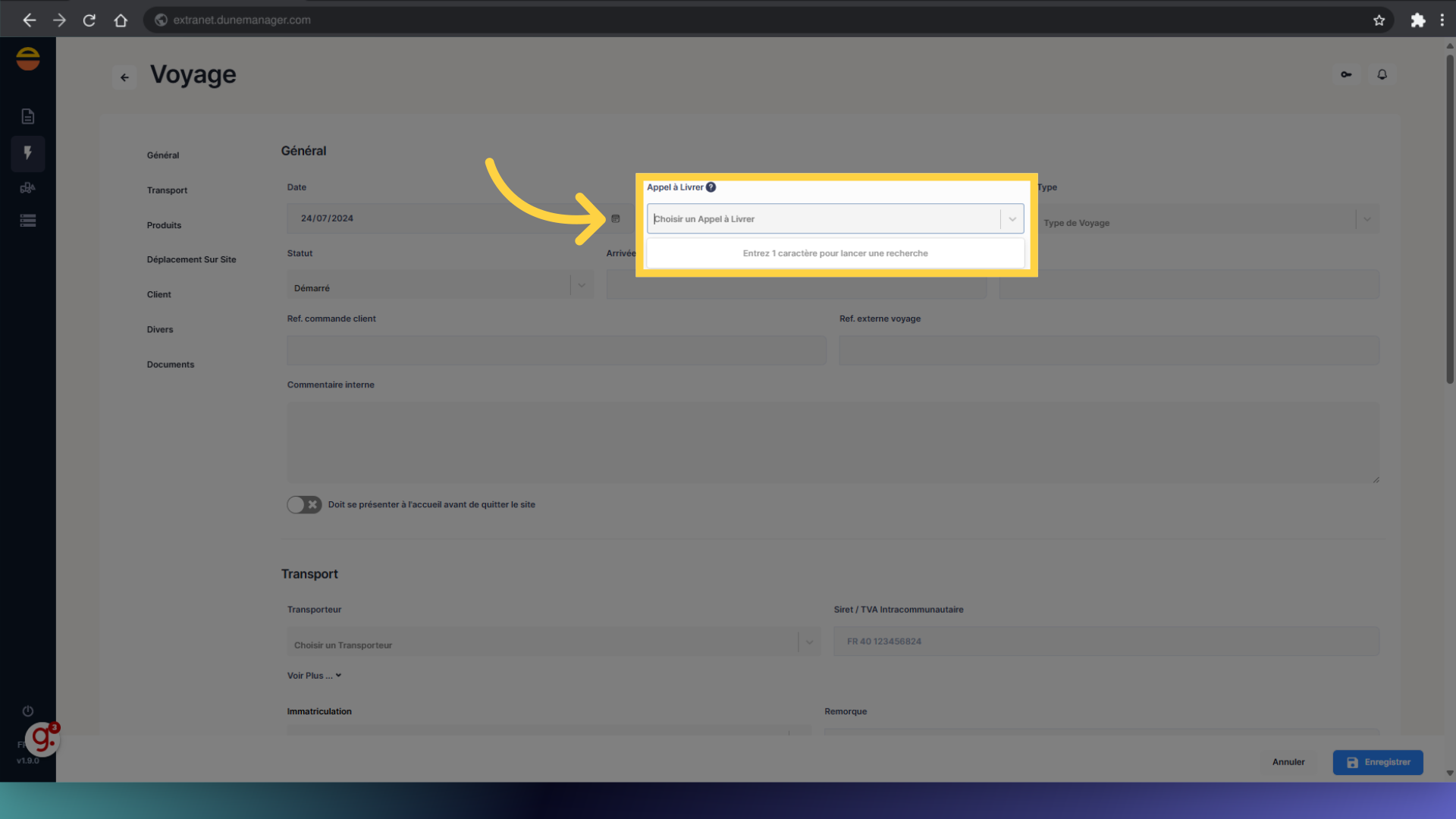Click the Annuler button

[1288, 762]
